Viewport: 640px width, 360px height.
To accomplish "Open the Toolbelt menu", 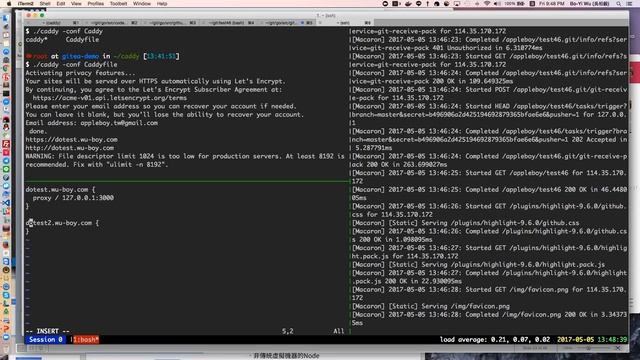I will (x=118, y=4).
